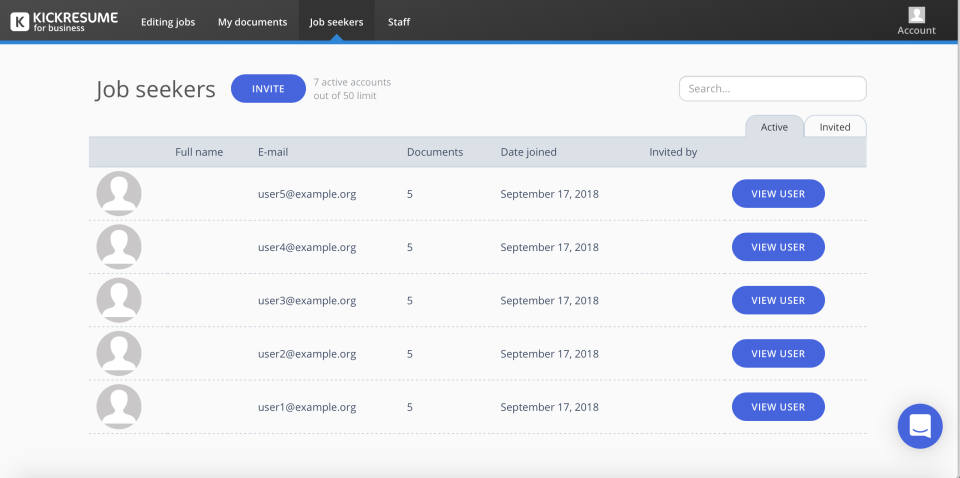Viewport: 960px width, 478px height.
Task: Click documents count for user3@example.org
Action: 410,301
